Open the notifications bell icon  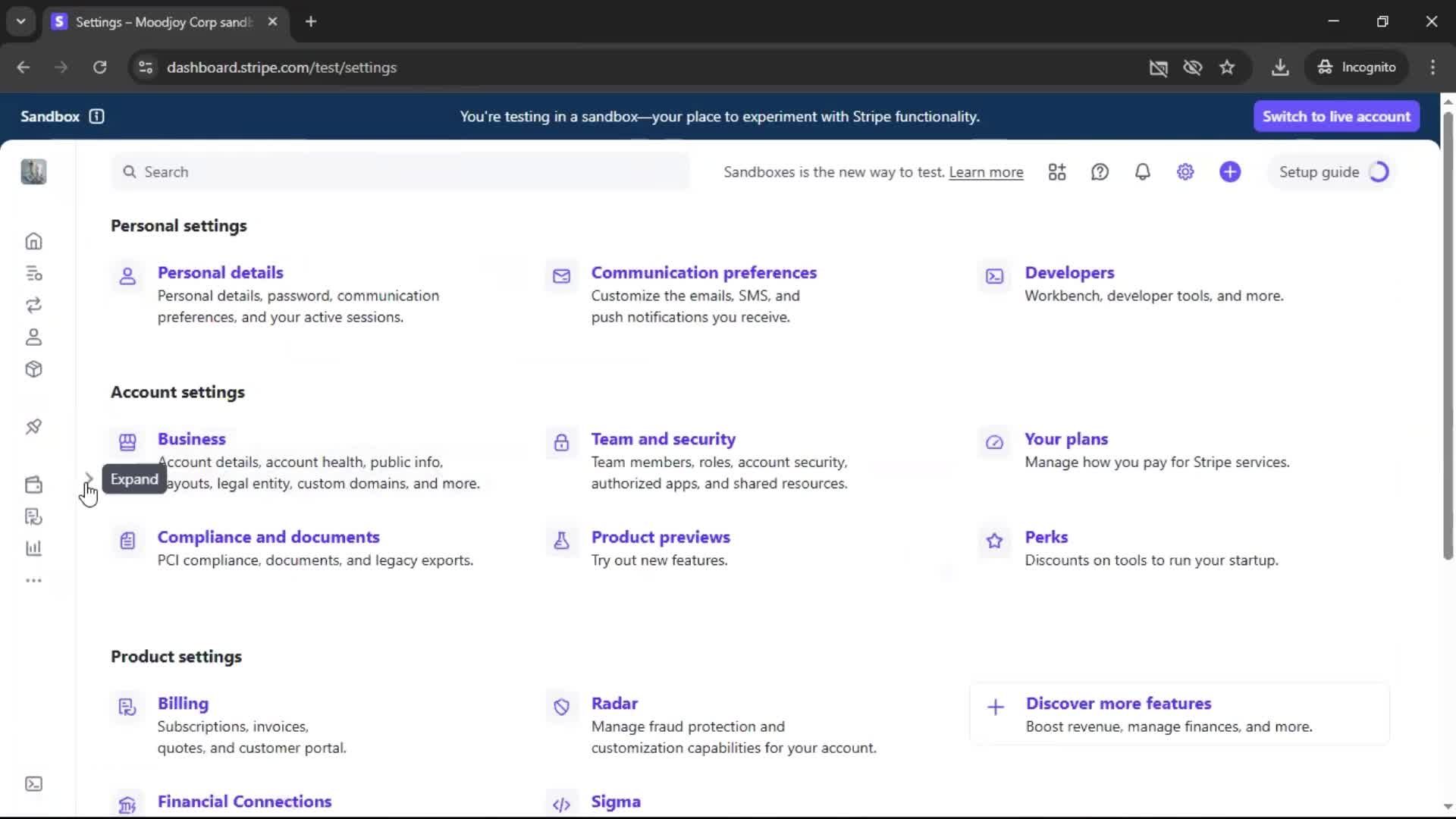1142,172
